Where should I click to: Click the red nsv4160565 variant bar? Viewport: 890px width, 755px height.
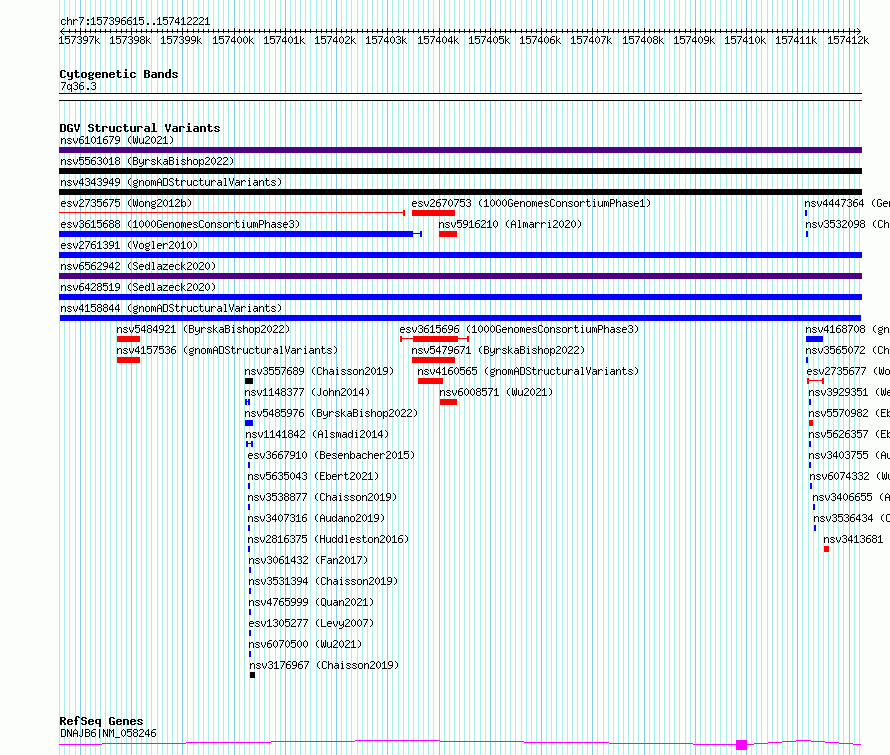pyautogui.click(x=430, y=381)
